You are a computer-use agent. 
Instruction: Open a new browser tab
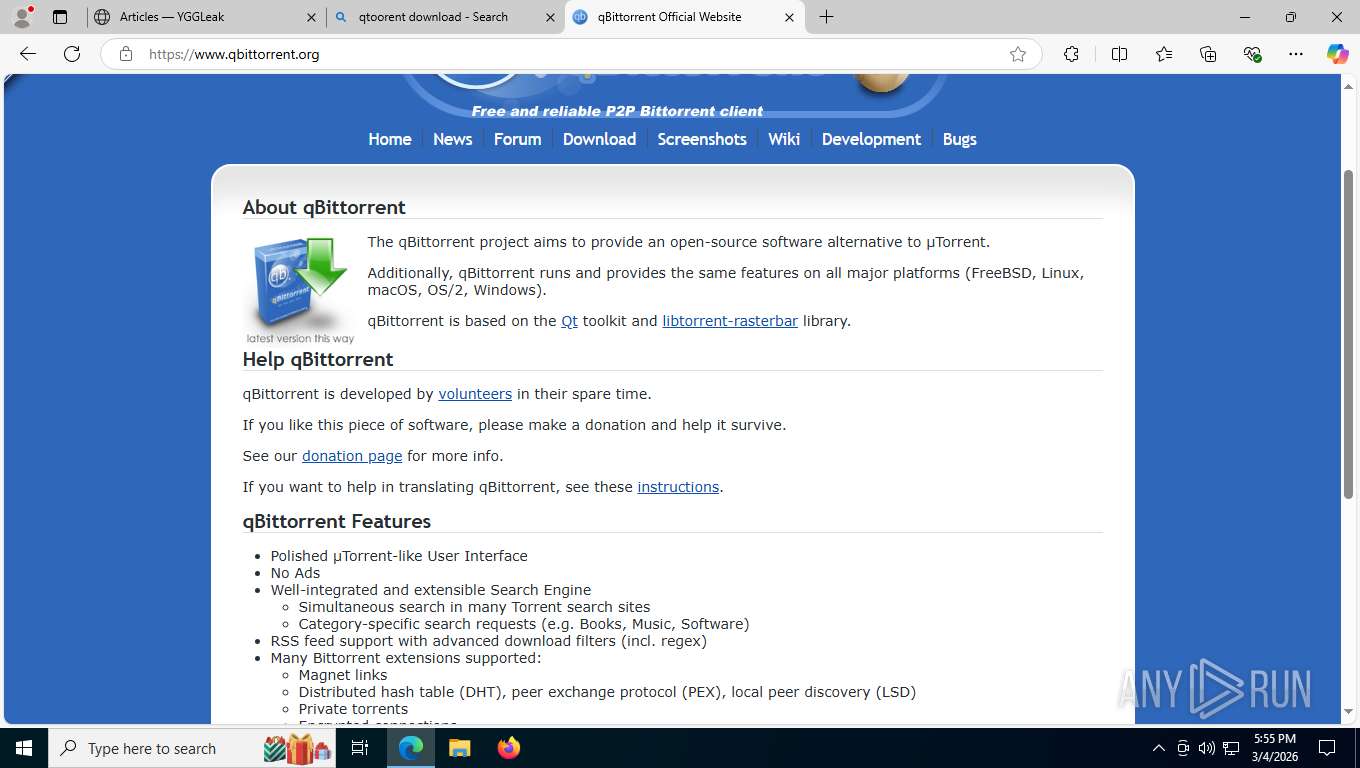click(x=826, y=17)
